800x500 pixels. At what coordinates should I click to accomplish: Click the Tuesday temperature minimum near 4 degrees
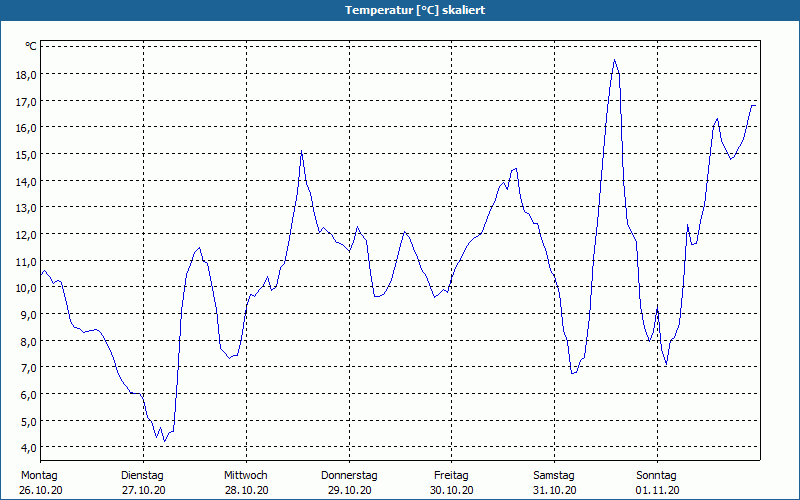(164, 441)
